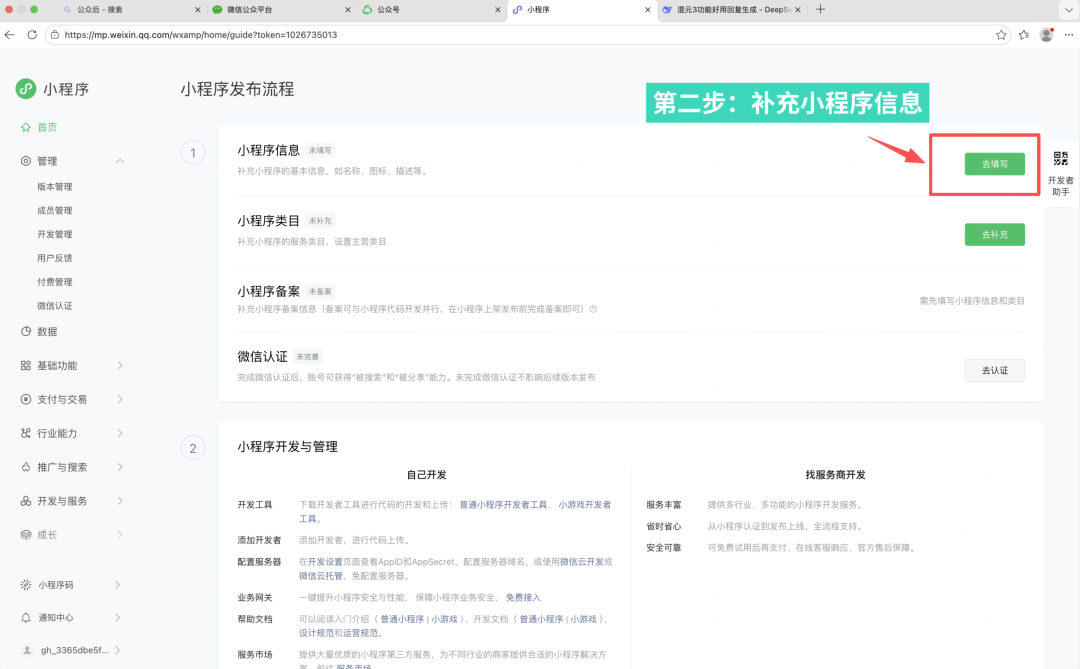Click the 小程序码 icon
1080x669 pixels.
pos(25,584)
